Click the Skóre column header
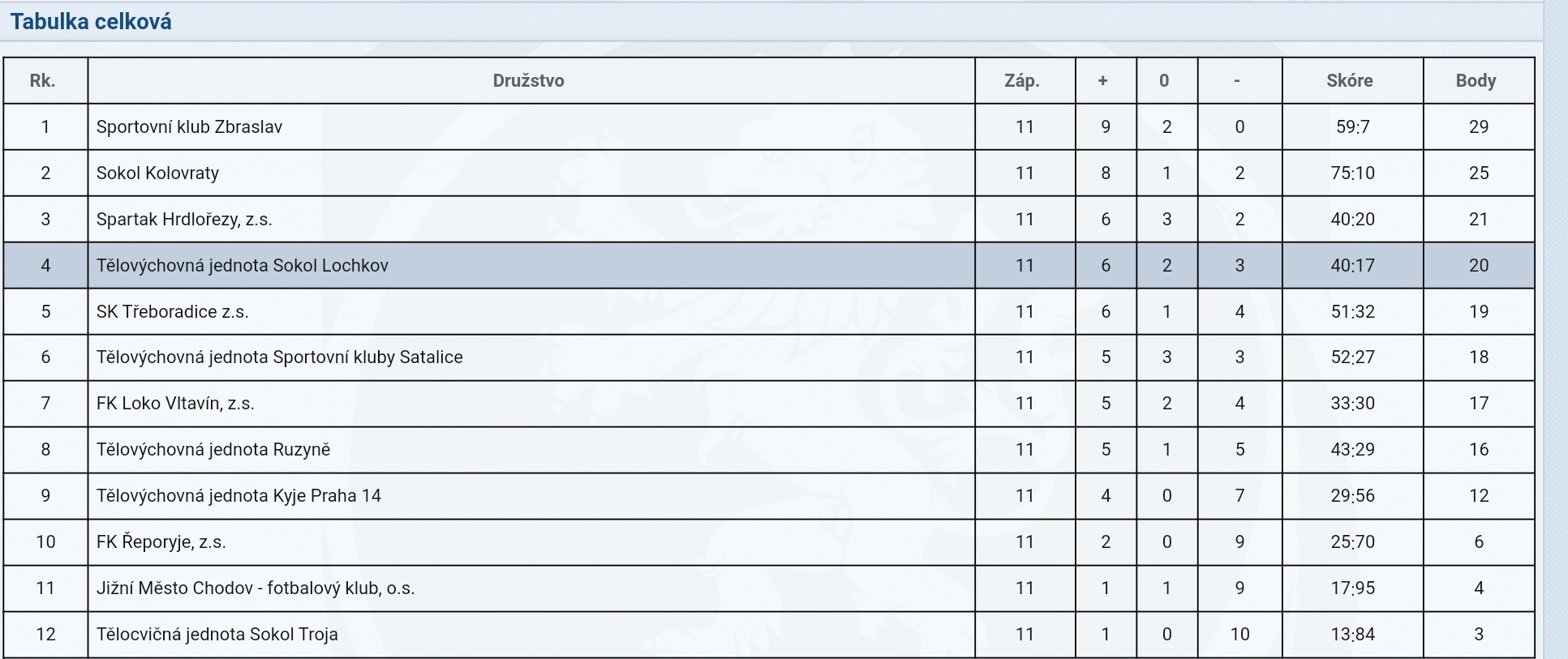The width and height of the screenshot is (1568, 659). tap(1350, 80)
